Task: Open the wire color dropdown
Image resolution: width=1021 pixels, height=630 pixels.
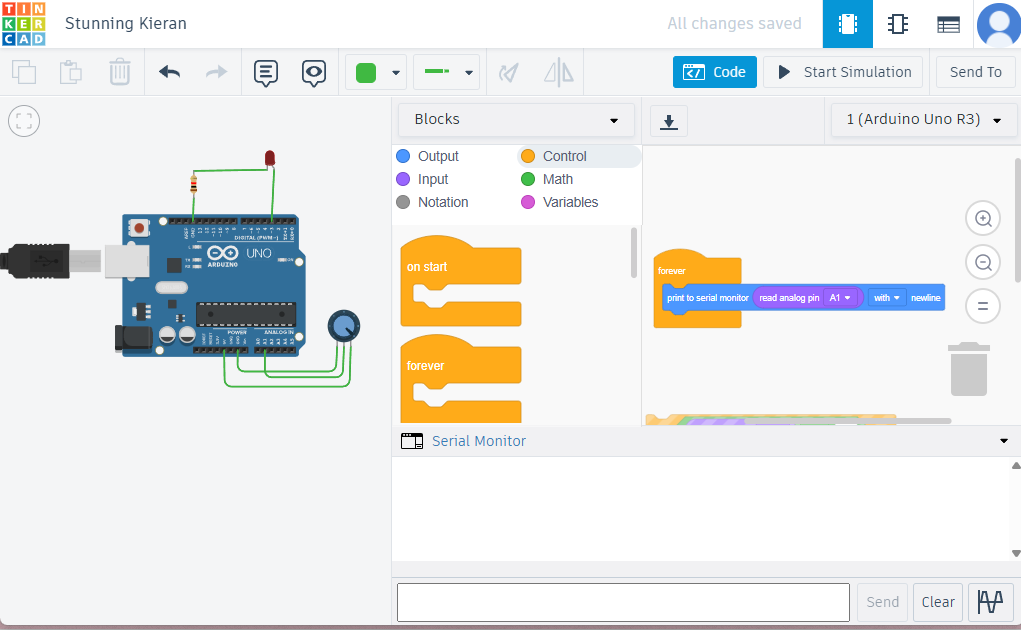Action: pos(395,72)
